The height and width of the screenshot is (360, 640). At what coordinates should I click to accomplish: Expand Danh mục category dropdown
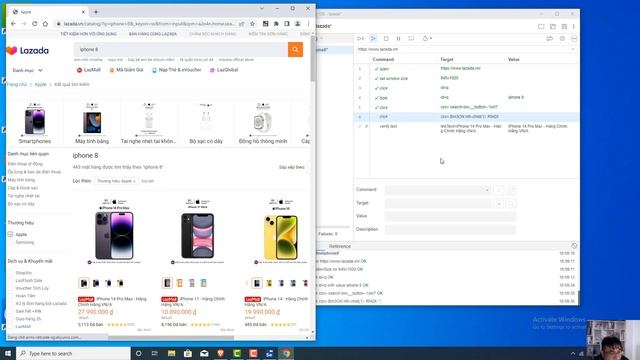pos(27,70)
